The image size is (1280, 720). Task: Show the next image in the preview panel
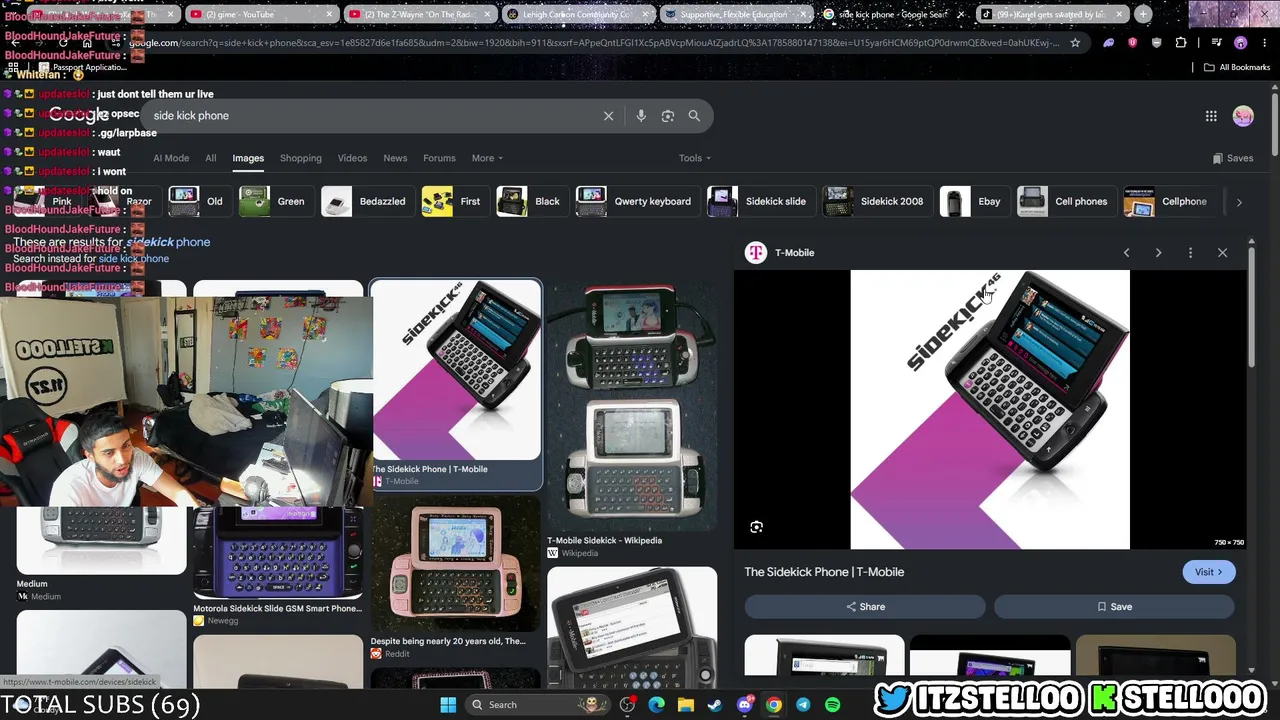coord(1158,253)
